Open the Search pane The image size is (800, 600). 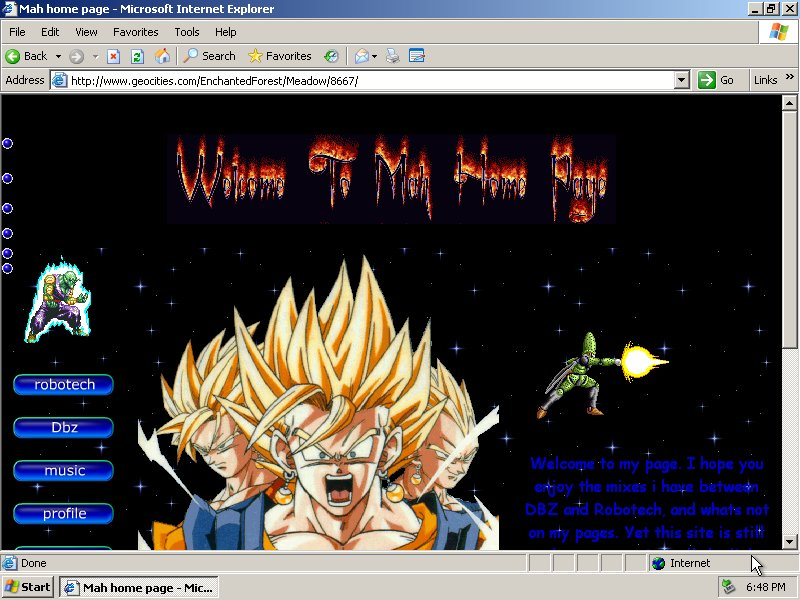208,56
